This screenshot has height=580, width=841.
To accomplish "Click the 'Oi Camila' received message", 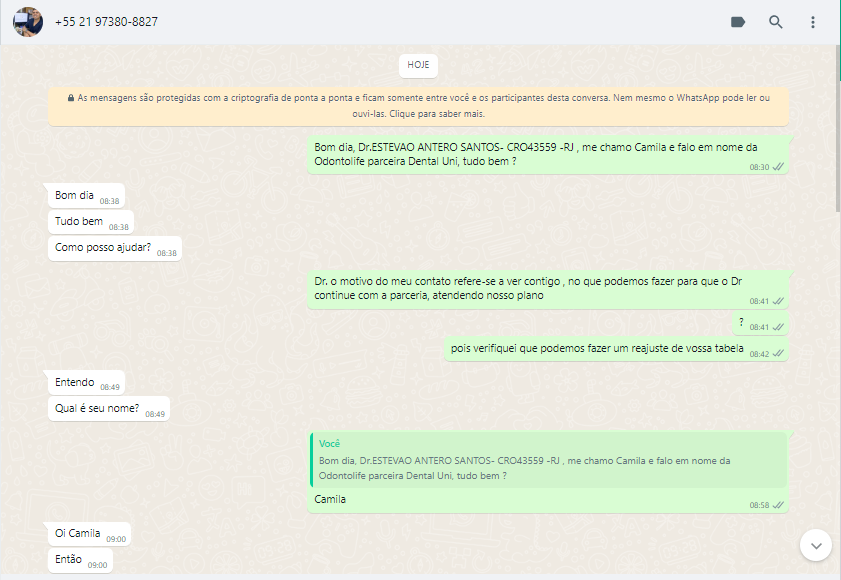I will click(90, 534).
